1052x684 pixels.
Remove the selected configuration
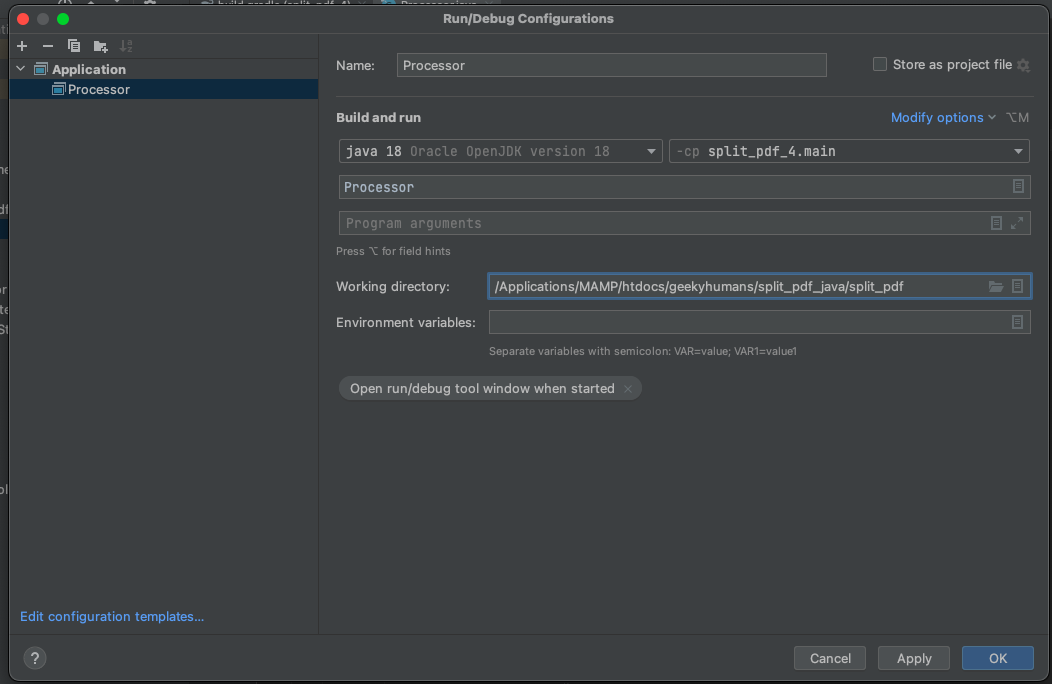point(47,46)
